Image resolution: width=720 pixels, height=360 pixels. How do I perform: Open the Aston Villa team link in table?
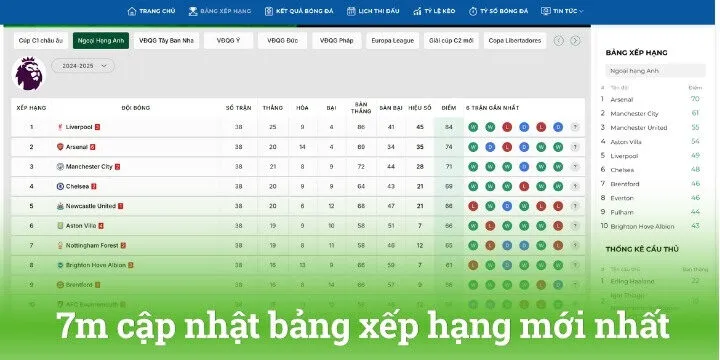pos(81,226)
